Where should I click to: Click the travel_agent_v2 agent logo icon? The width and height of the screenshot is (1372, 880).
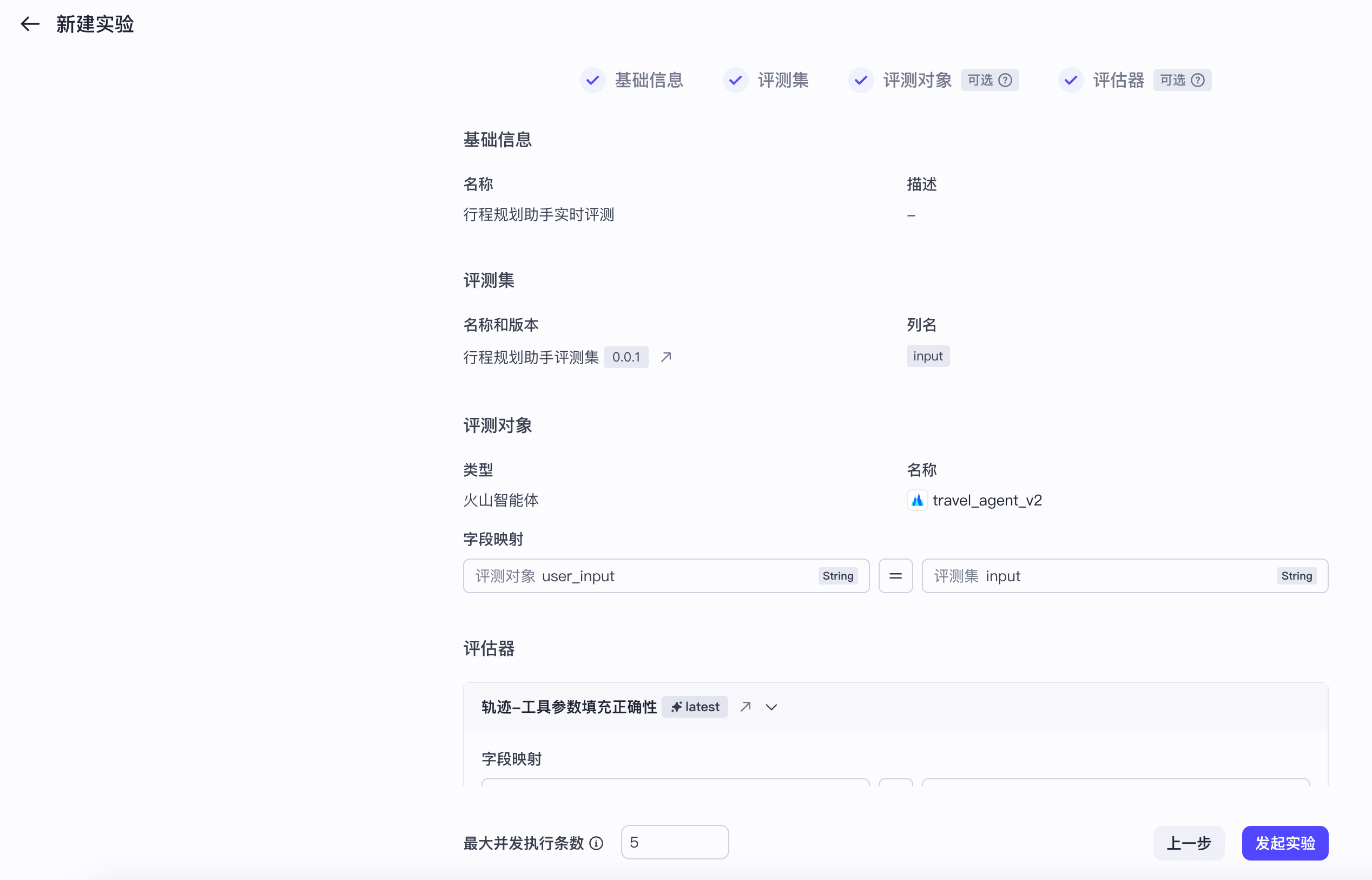(x=917, y=500)
